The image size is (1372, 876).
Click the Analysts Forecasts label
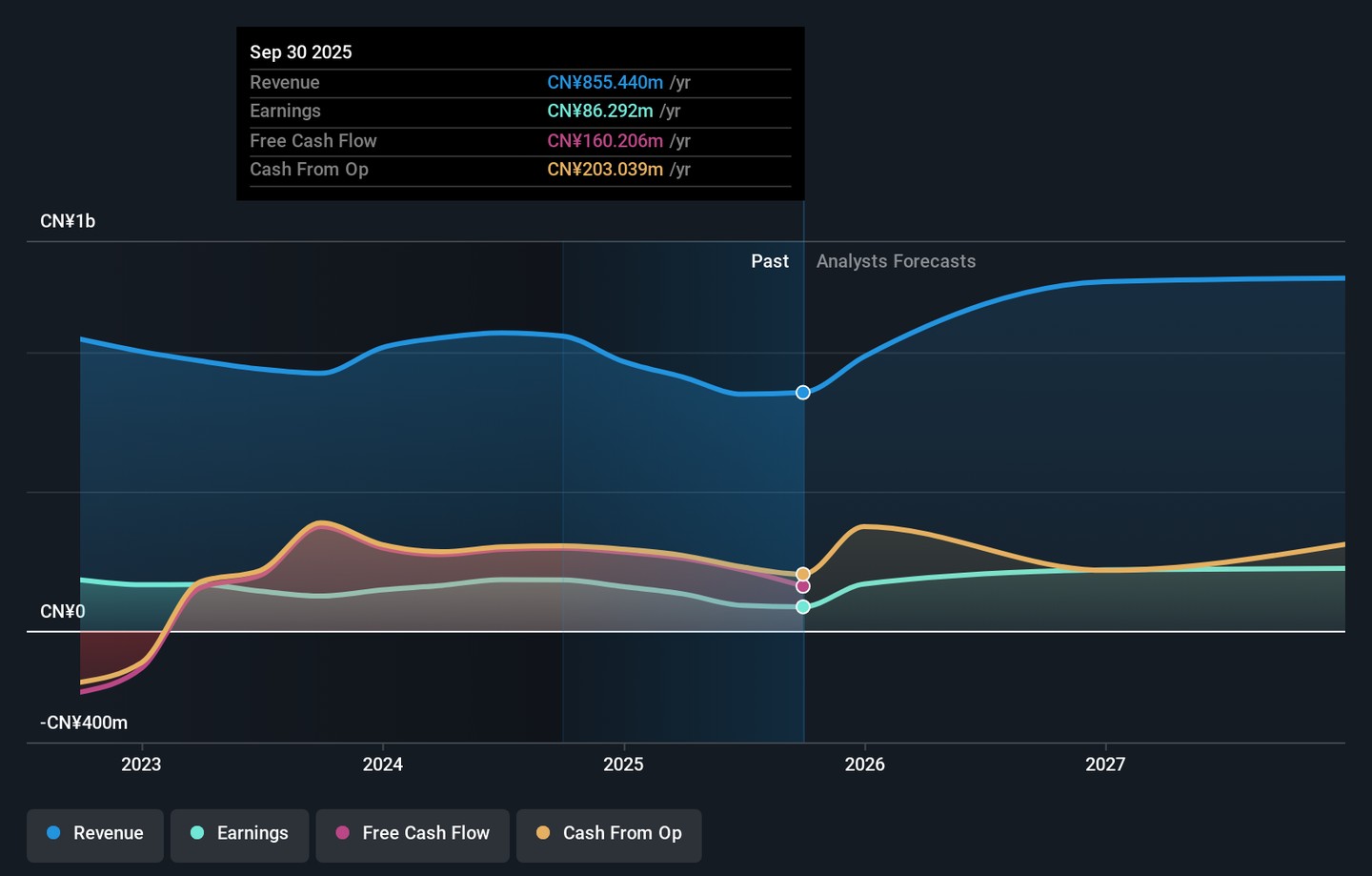tap(896, 261)
